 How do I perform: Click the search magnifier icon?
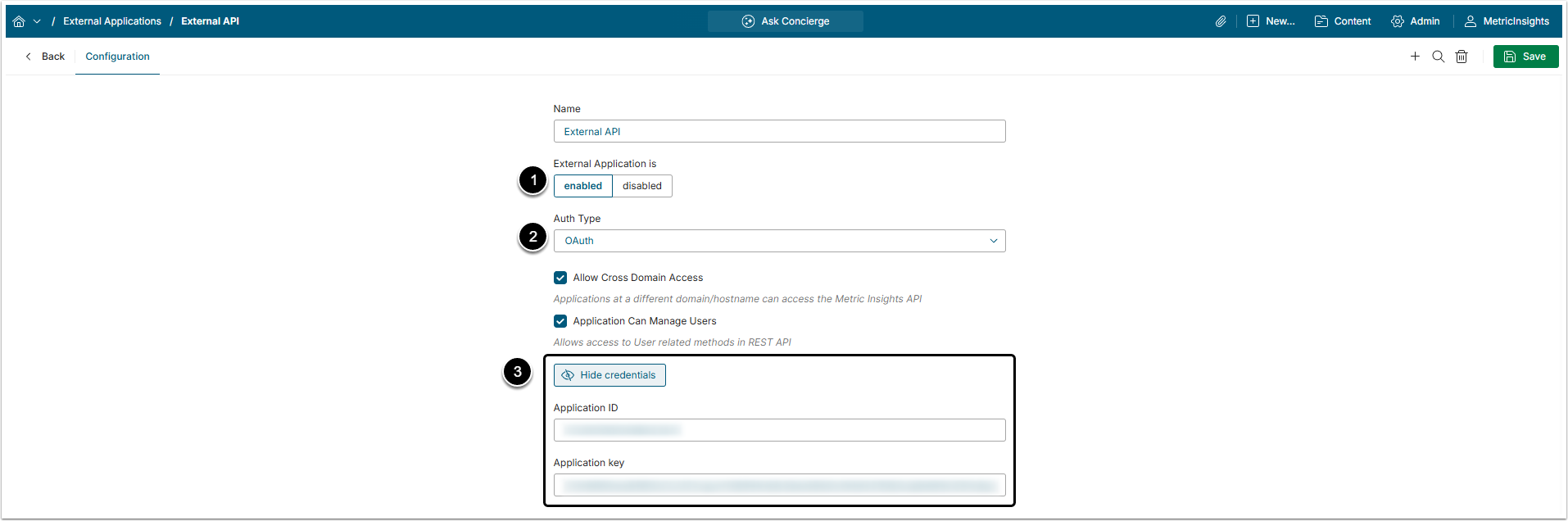pos(1438,57)
